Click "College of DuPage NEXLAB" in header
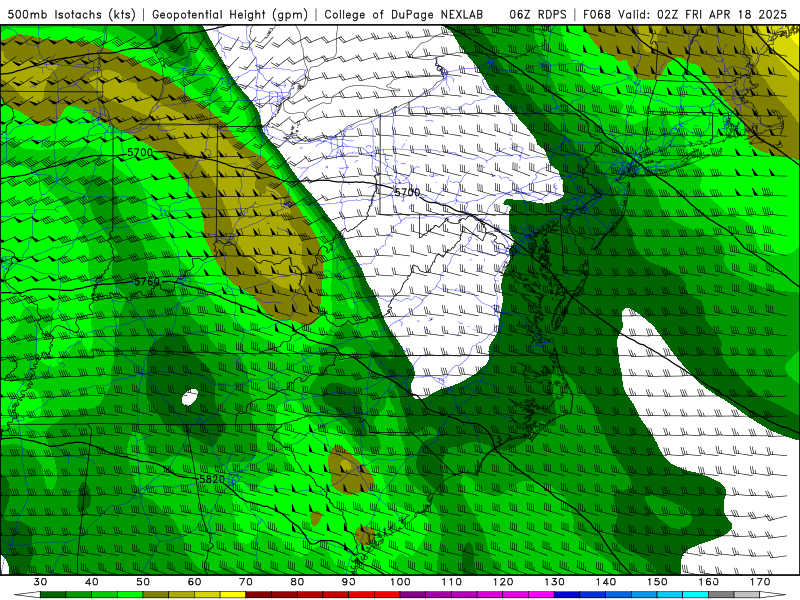800x600 pixels. [x=404, y=14]
